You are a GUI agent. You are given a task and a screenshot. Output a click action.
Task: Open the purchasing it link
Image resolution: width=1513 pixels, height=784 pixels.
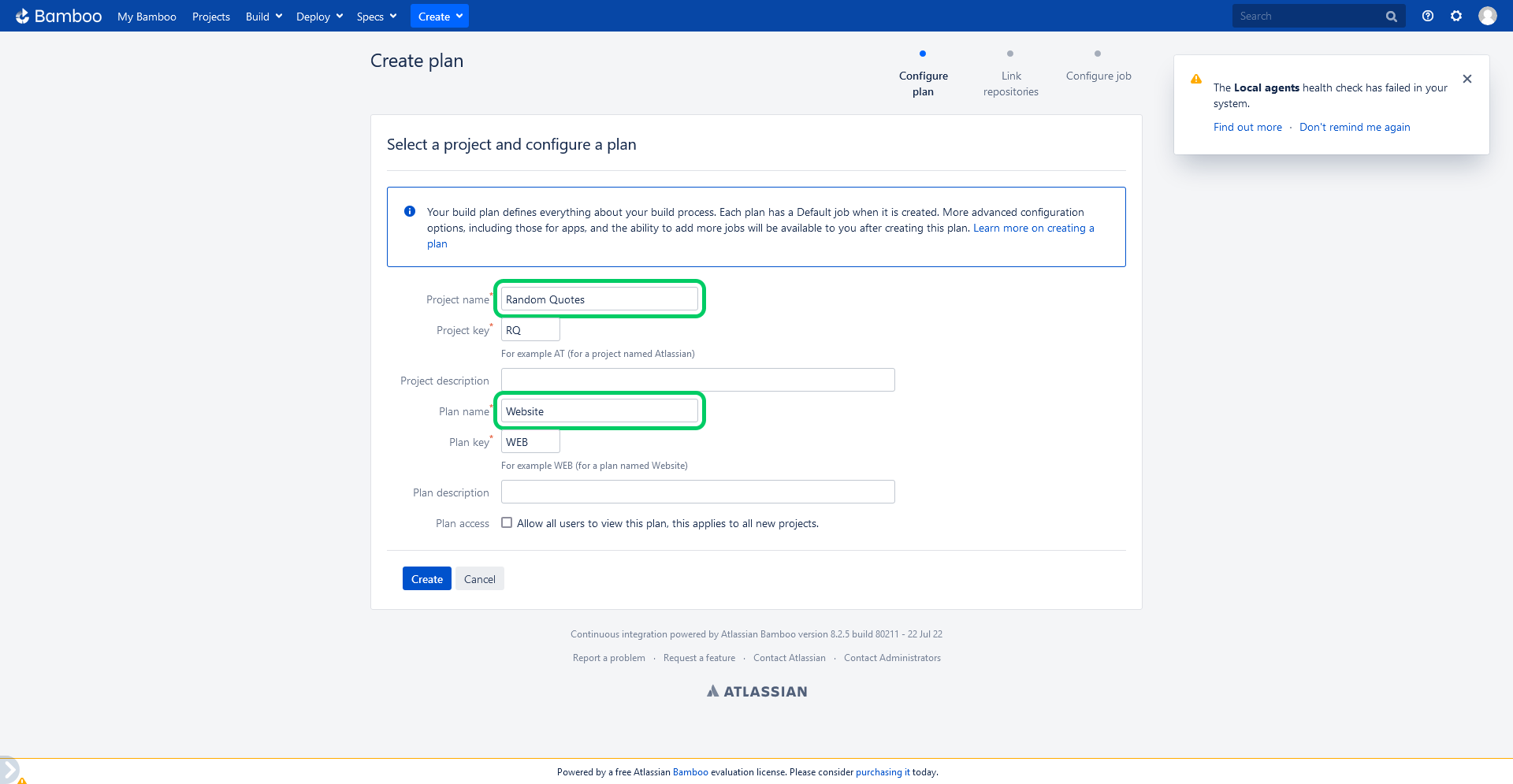click(x=883, y=772)
